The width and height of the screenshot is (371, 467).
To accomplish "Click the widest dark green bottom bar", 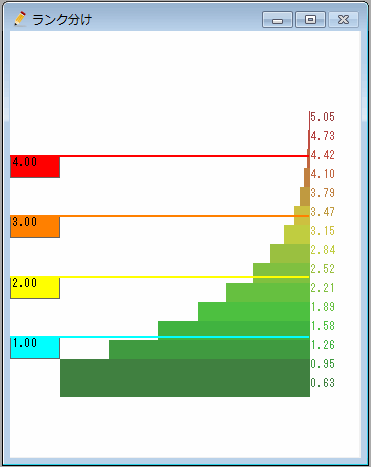I will 185,378.
